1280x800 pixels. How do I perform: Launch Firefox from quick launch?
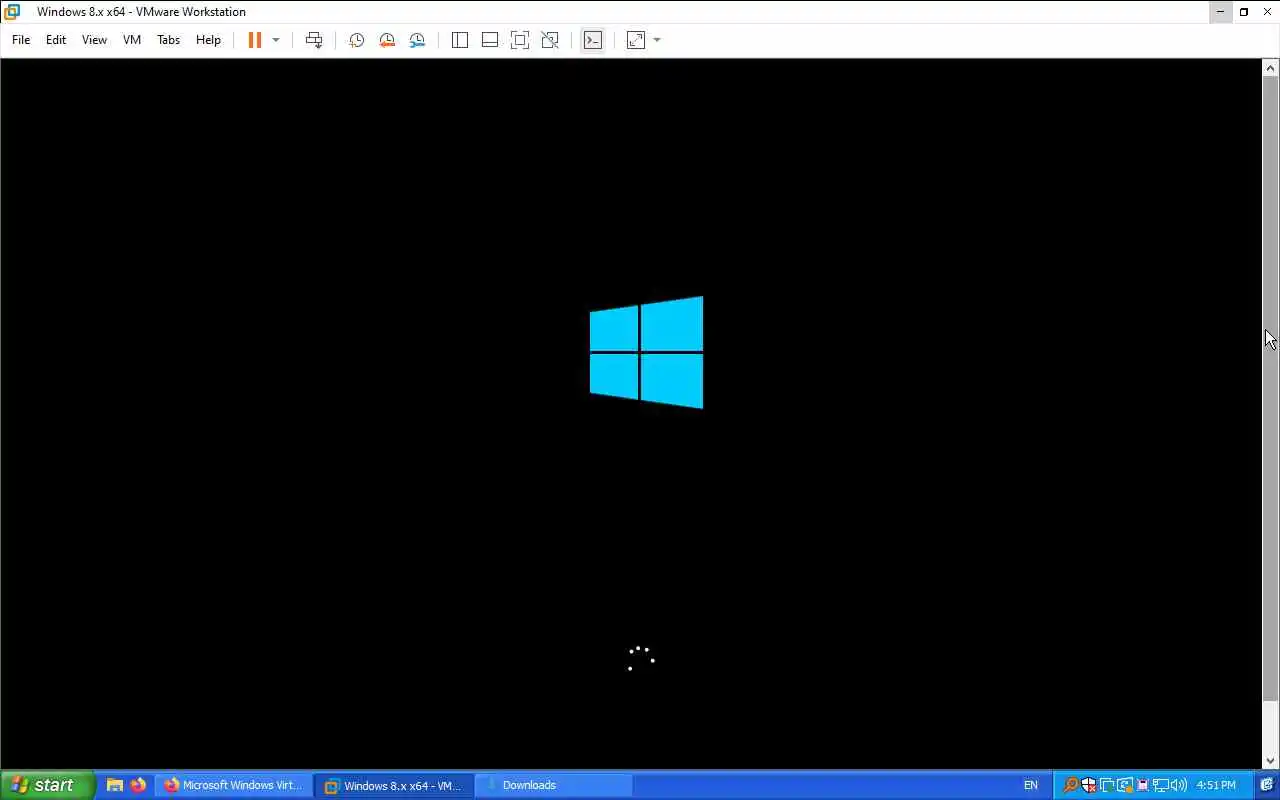pyautogui.click(x=138, y=785)
